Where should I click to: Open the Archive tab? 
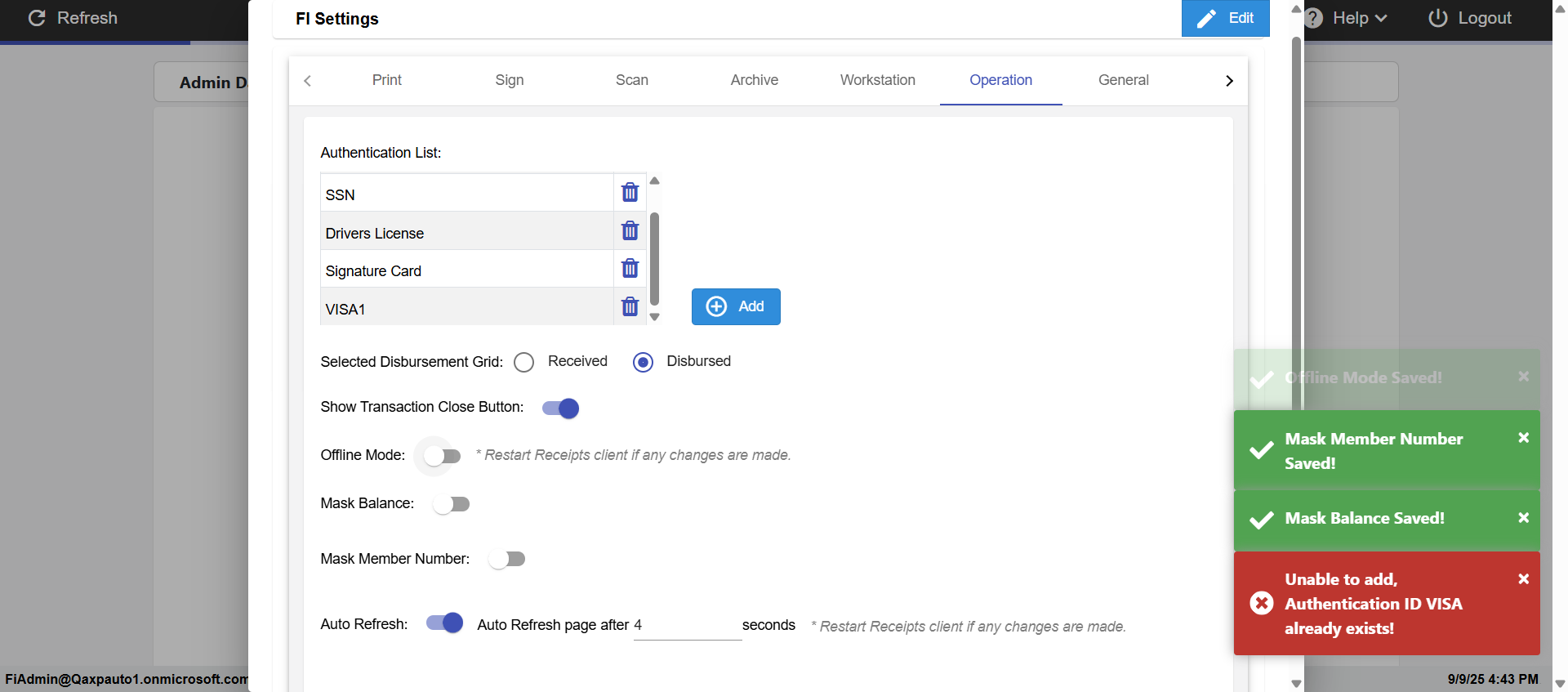click(x=754, y=80)
